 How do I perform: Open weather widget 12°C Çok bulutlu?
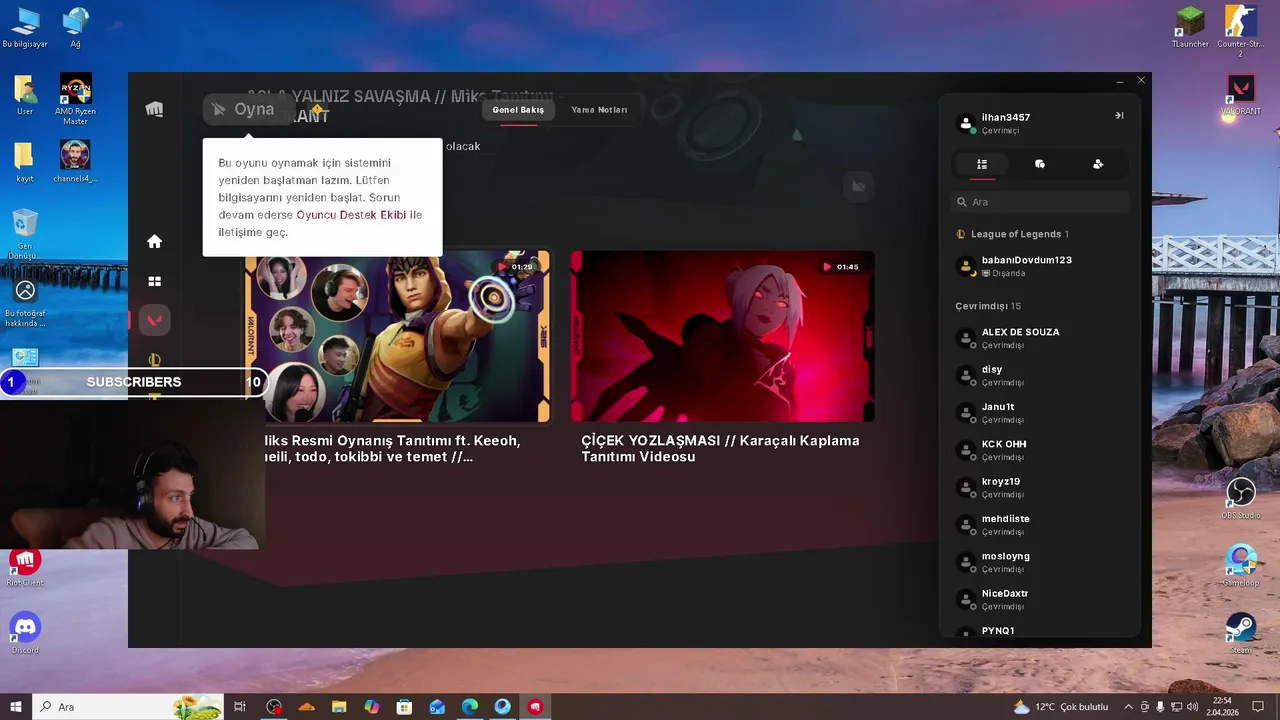coord(1060,707)
